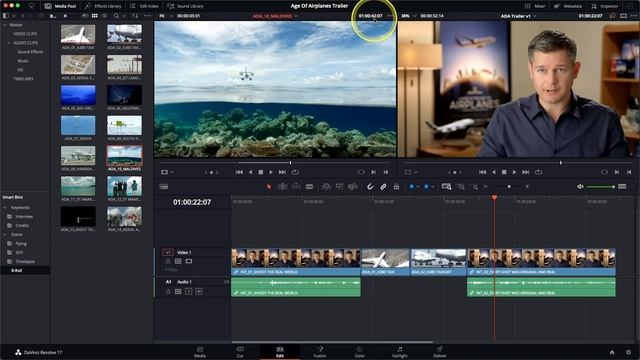Click the Custom Zoom icon
This screenshot has width=640, height=360.
click(x=474, y=187)
